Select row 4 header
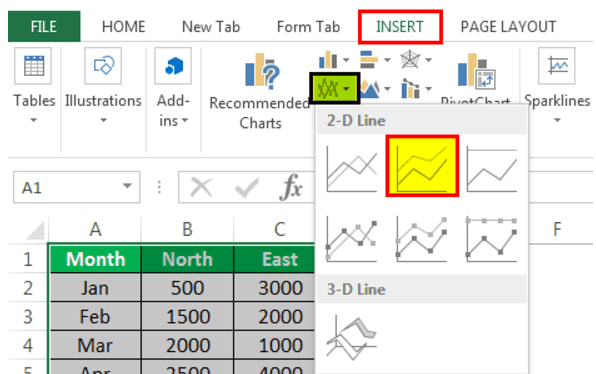This screenshot has height=374, width=596. [x=28, y=345]
